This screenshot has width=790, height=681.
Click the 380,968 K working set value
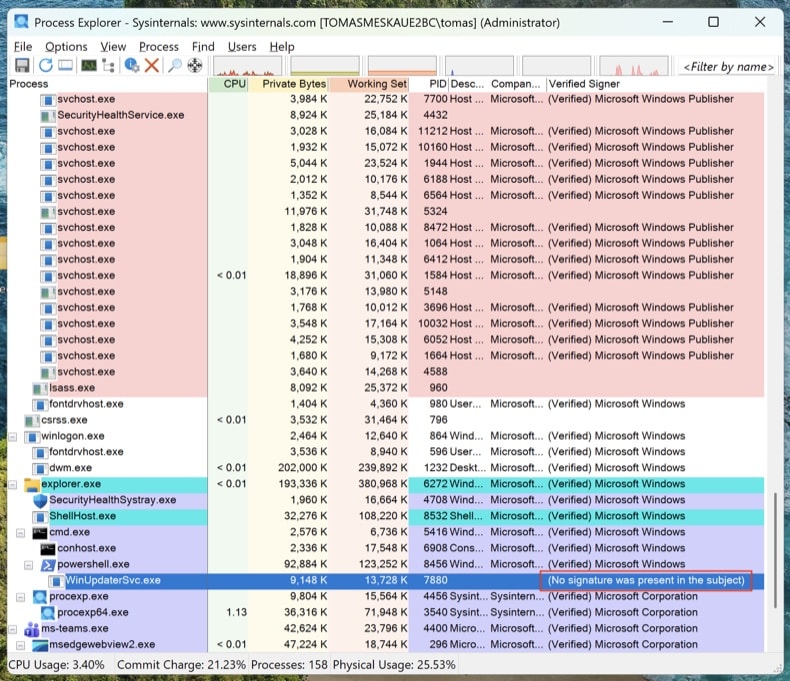point(382,484)
